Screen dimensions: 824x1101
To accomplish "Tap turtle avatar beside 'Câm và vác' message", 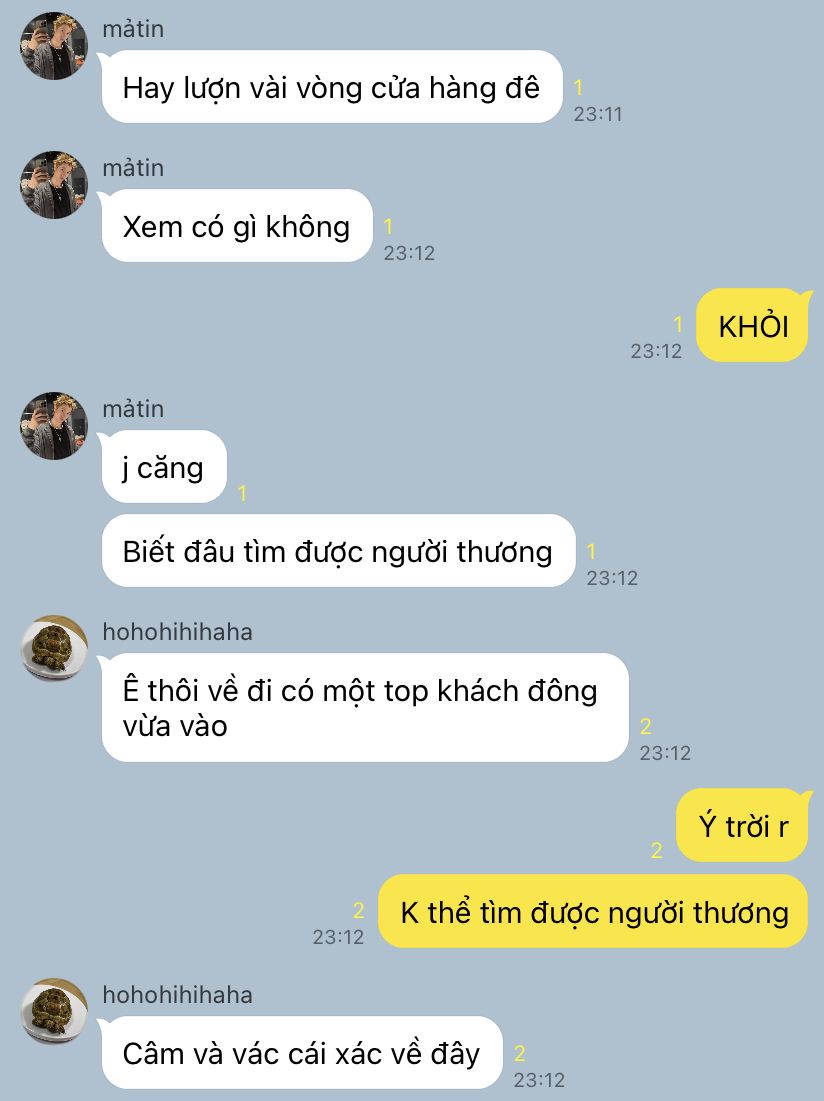I will [x=54, y=1012].
